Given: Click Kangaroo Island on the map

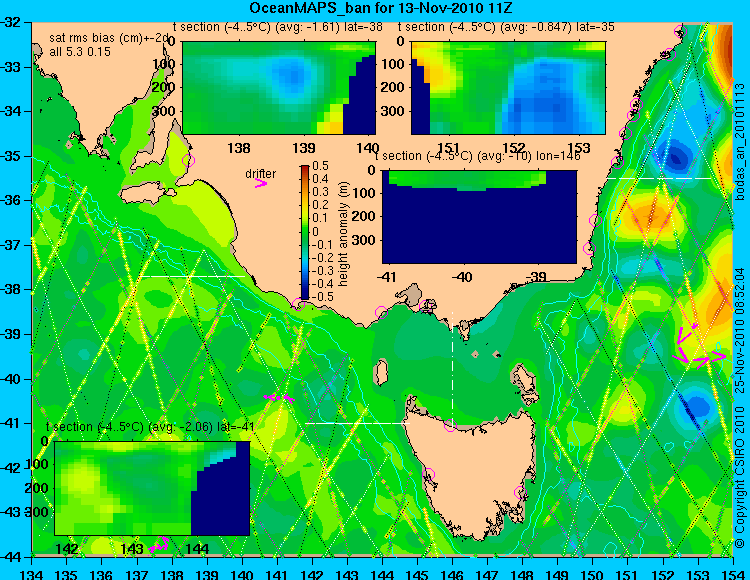Looking at the screenshot, I should pos(147,194).
